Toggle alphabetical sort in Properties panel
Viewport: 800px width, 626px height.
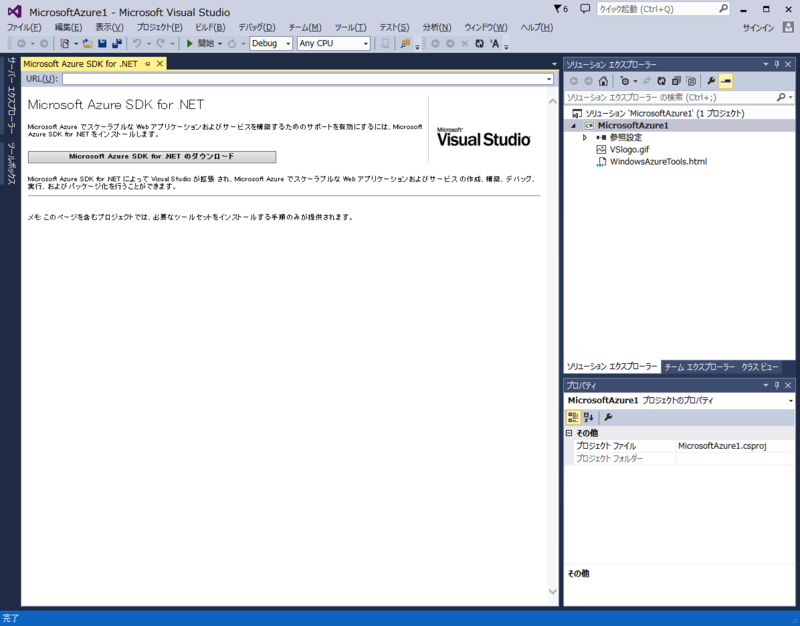(x=588, y=417)
